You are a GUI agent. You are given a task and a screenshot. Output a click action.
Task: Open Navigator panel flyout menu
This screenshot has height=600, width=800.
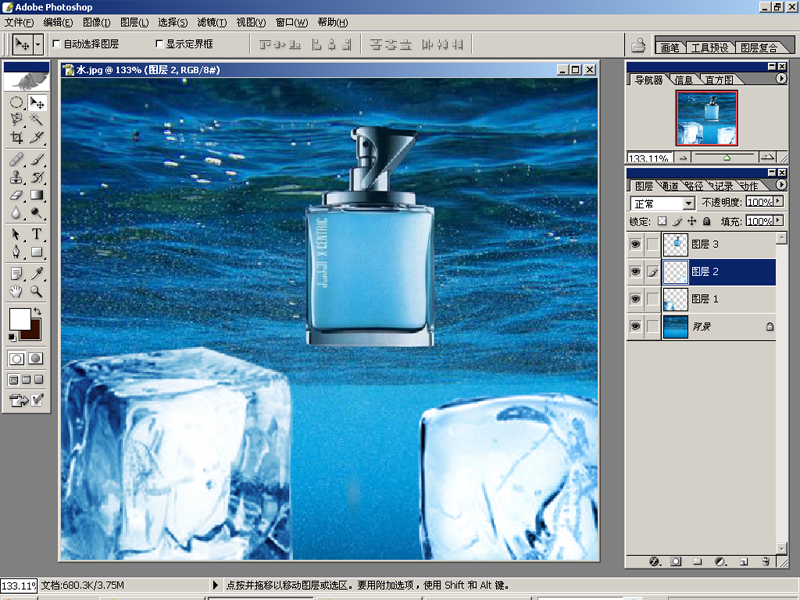[781, 79]
